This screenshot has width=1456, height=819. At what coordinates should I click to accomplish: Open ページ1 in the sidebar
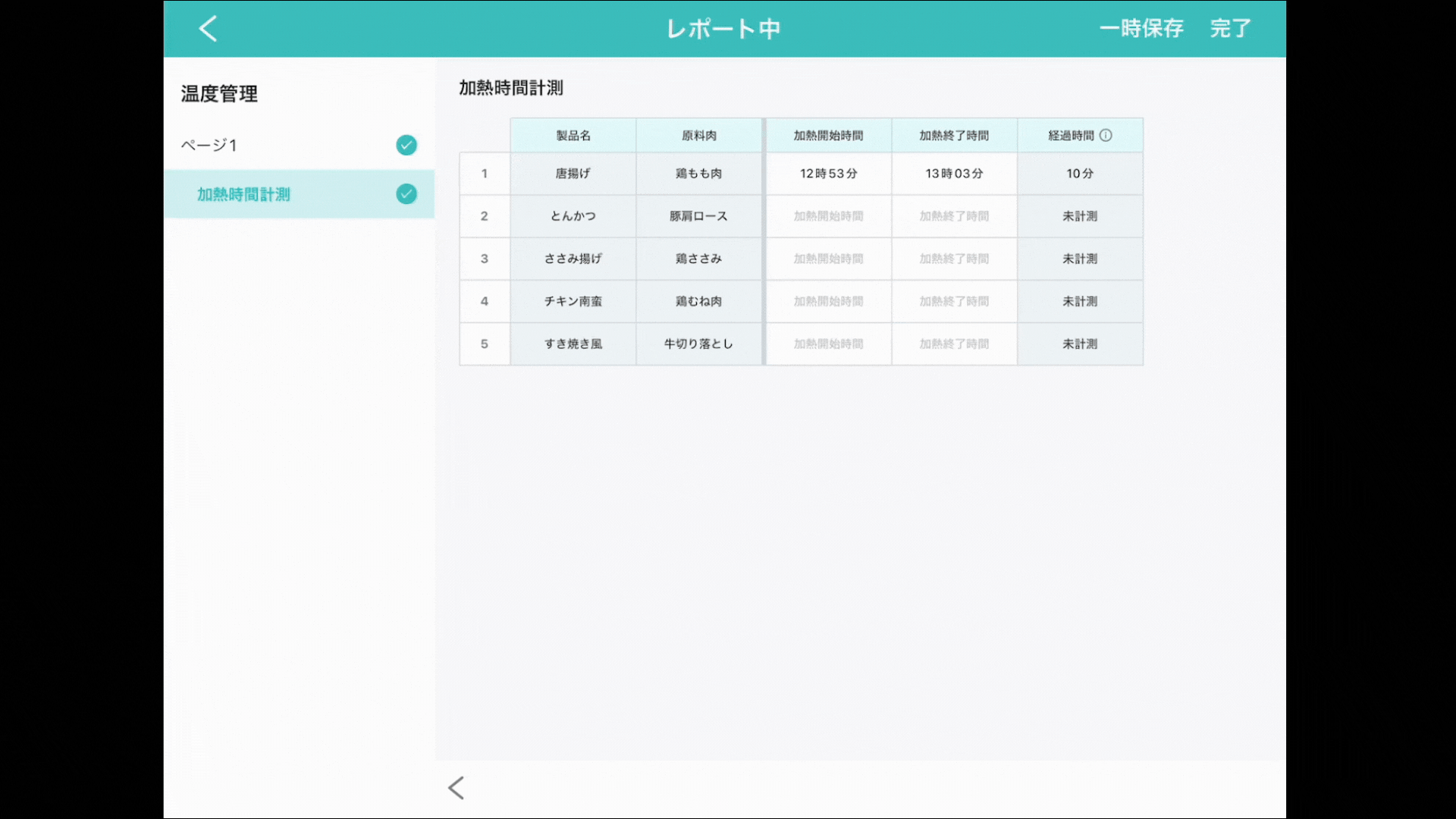[209, 145]
